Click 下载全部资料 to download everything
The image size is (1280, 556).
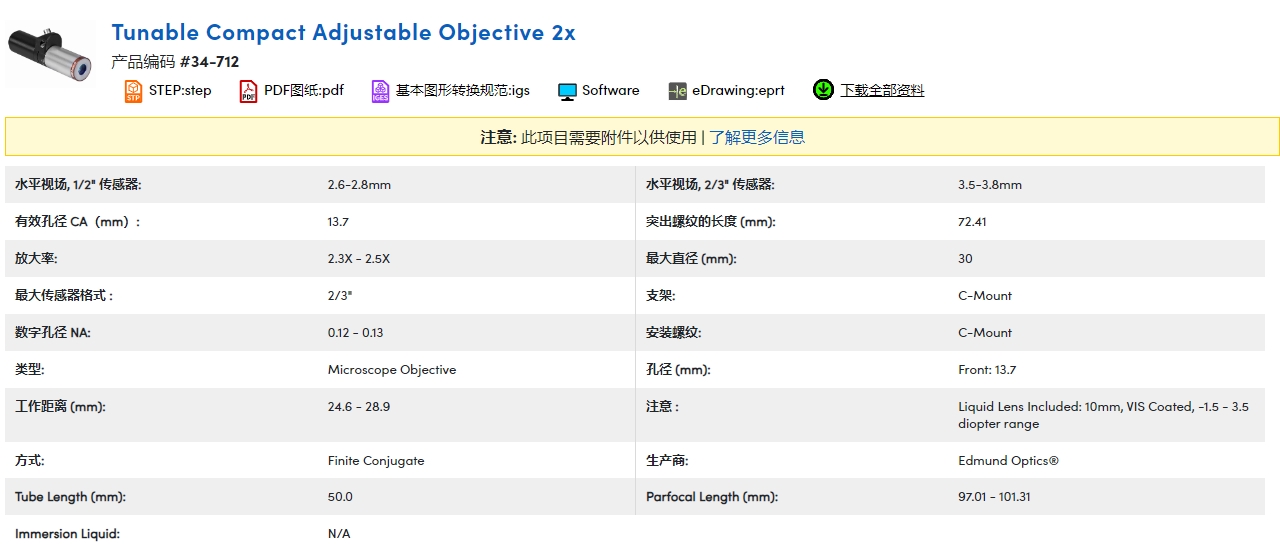pos(882,90)
